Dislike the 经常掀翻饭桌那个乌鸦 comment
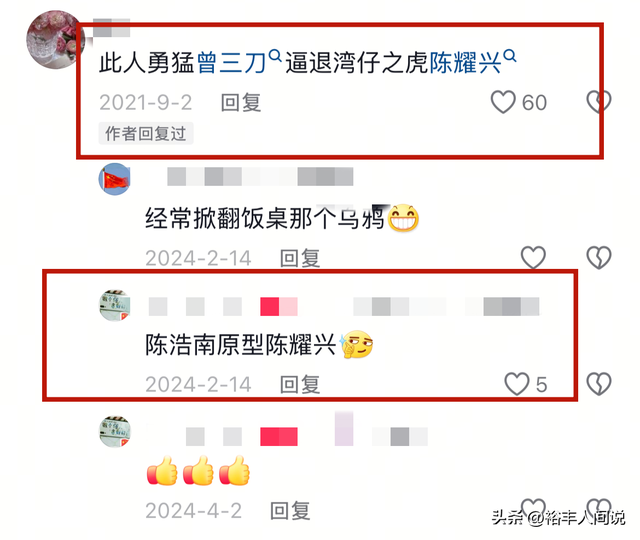Viewport: 640px width, 540px height. [x=599, y=258]
